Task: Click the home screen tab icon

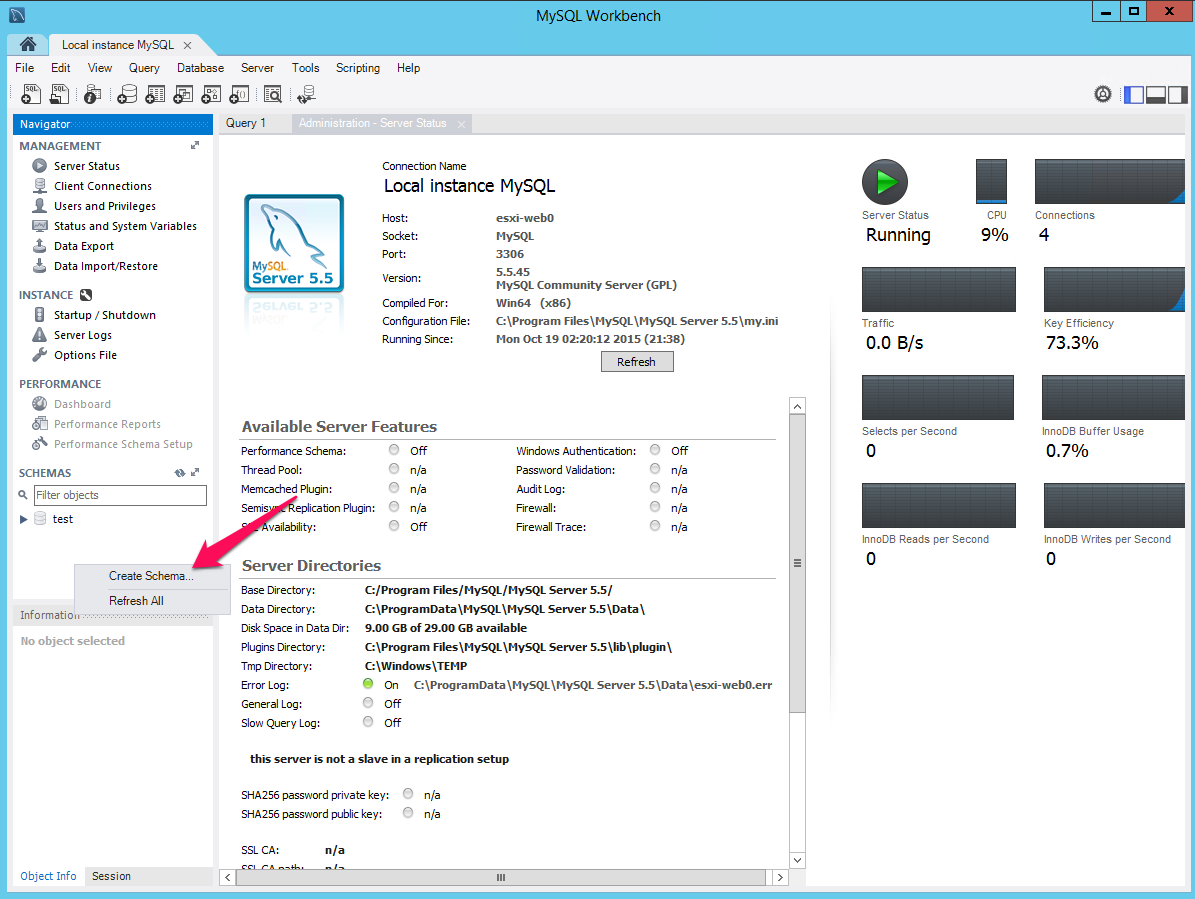Action: coord(28,45)
